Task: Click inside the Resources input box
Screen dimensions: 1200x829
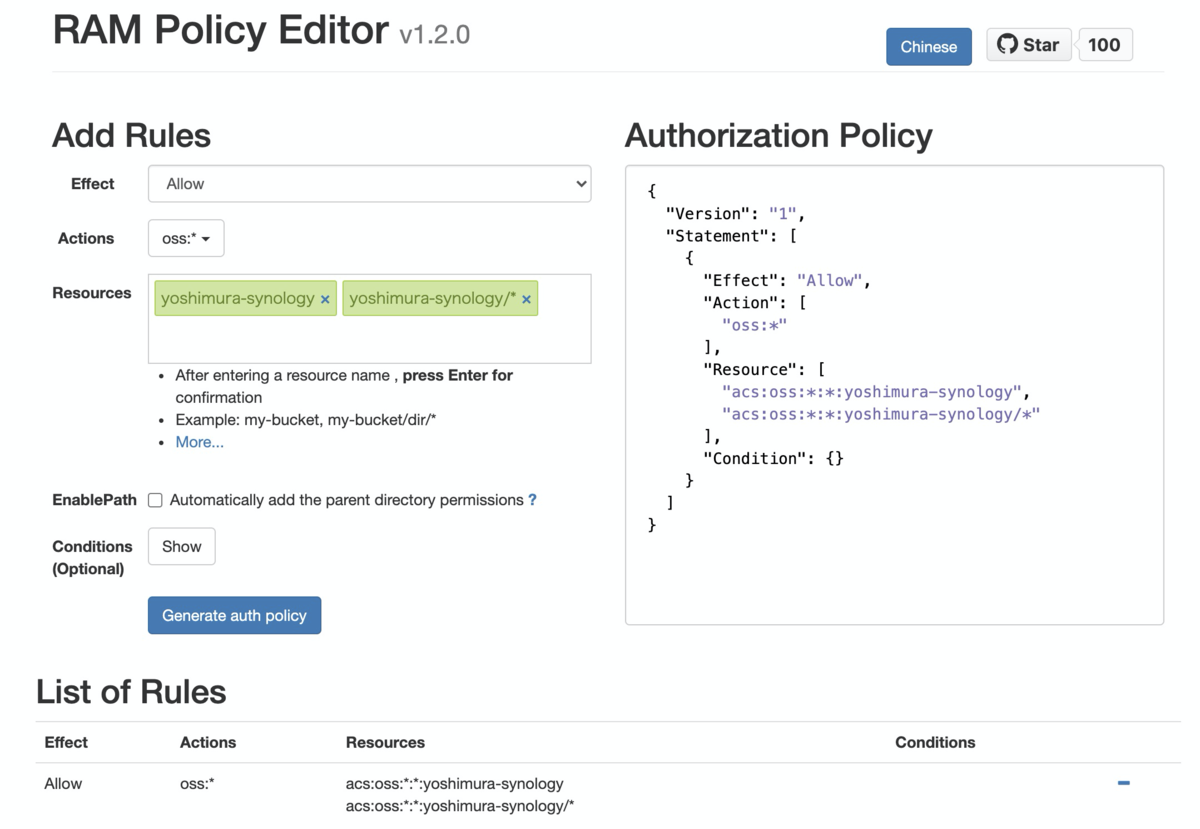Action: click(369, 340)
